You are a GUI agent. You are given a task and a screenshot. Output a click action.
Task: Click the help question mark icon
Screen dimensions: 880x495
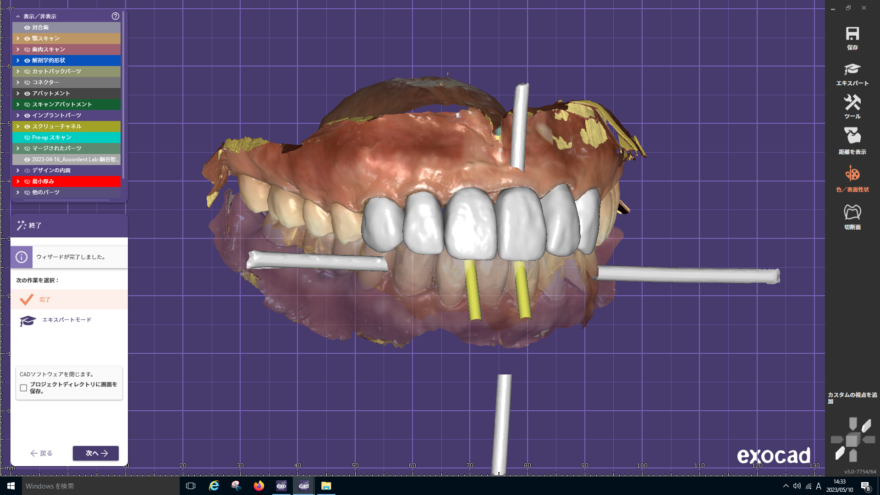click(115, 16)
